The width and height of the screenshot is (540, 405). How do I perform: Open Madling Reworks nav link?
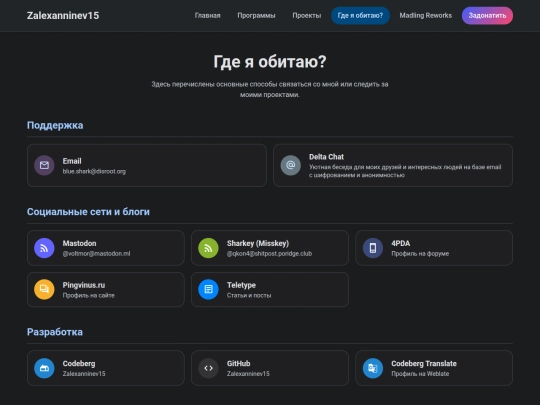click(426, 15)
